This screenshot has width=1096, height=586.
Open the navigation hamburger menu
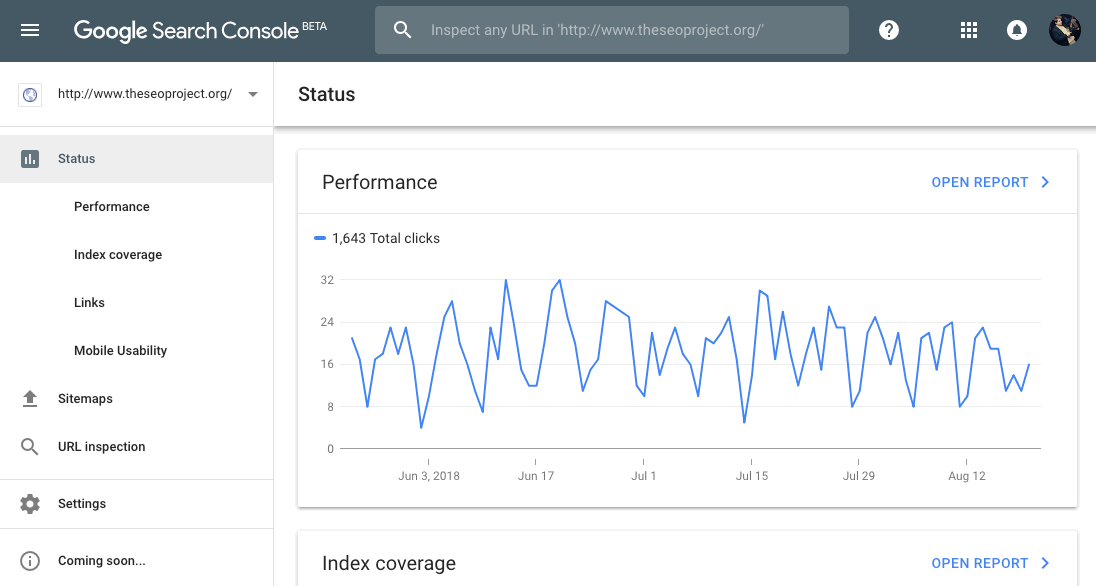click(x=29, y=29)
